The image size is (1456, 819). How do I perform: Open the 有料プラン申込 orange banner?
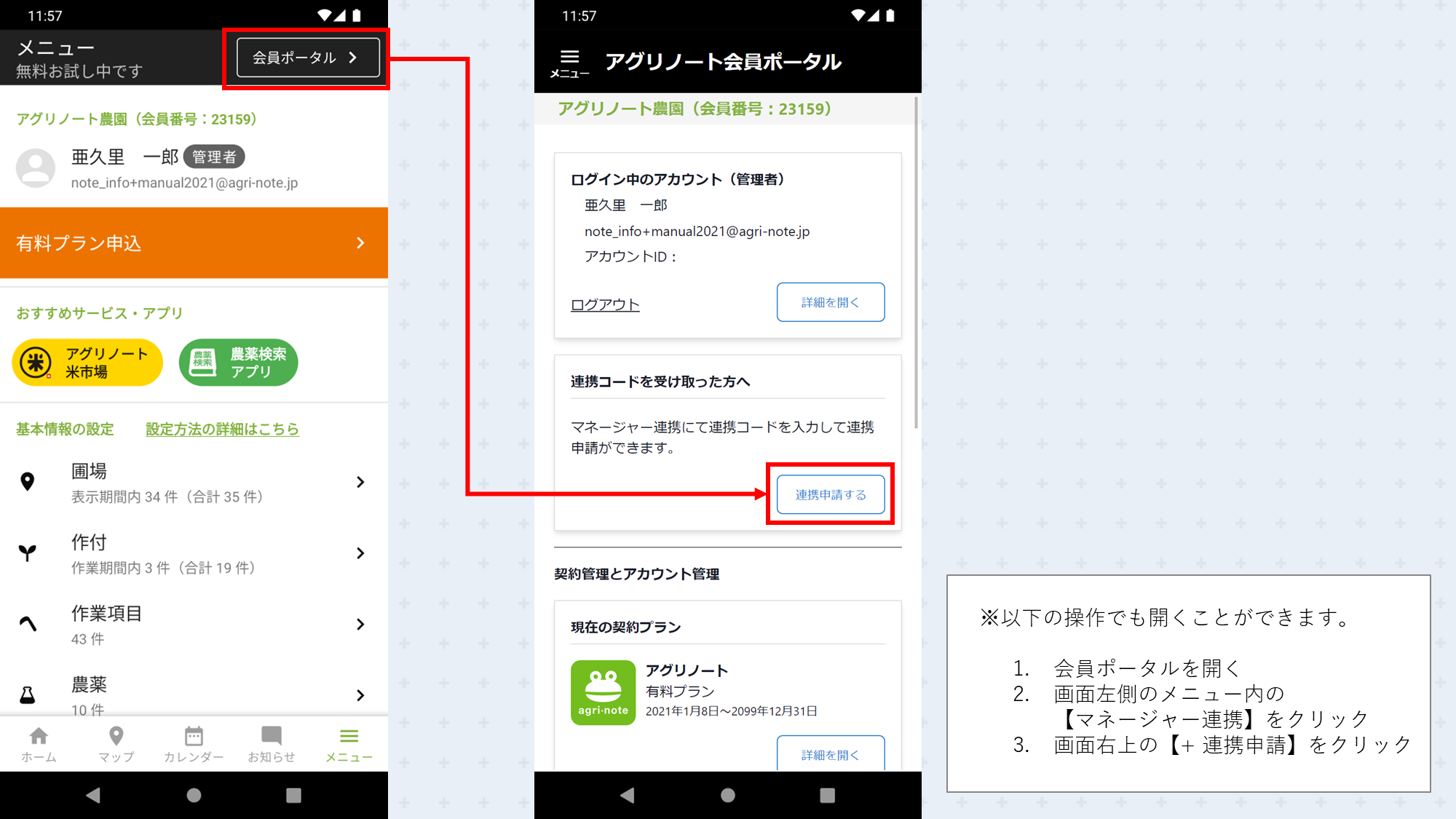tap(194, 243)
